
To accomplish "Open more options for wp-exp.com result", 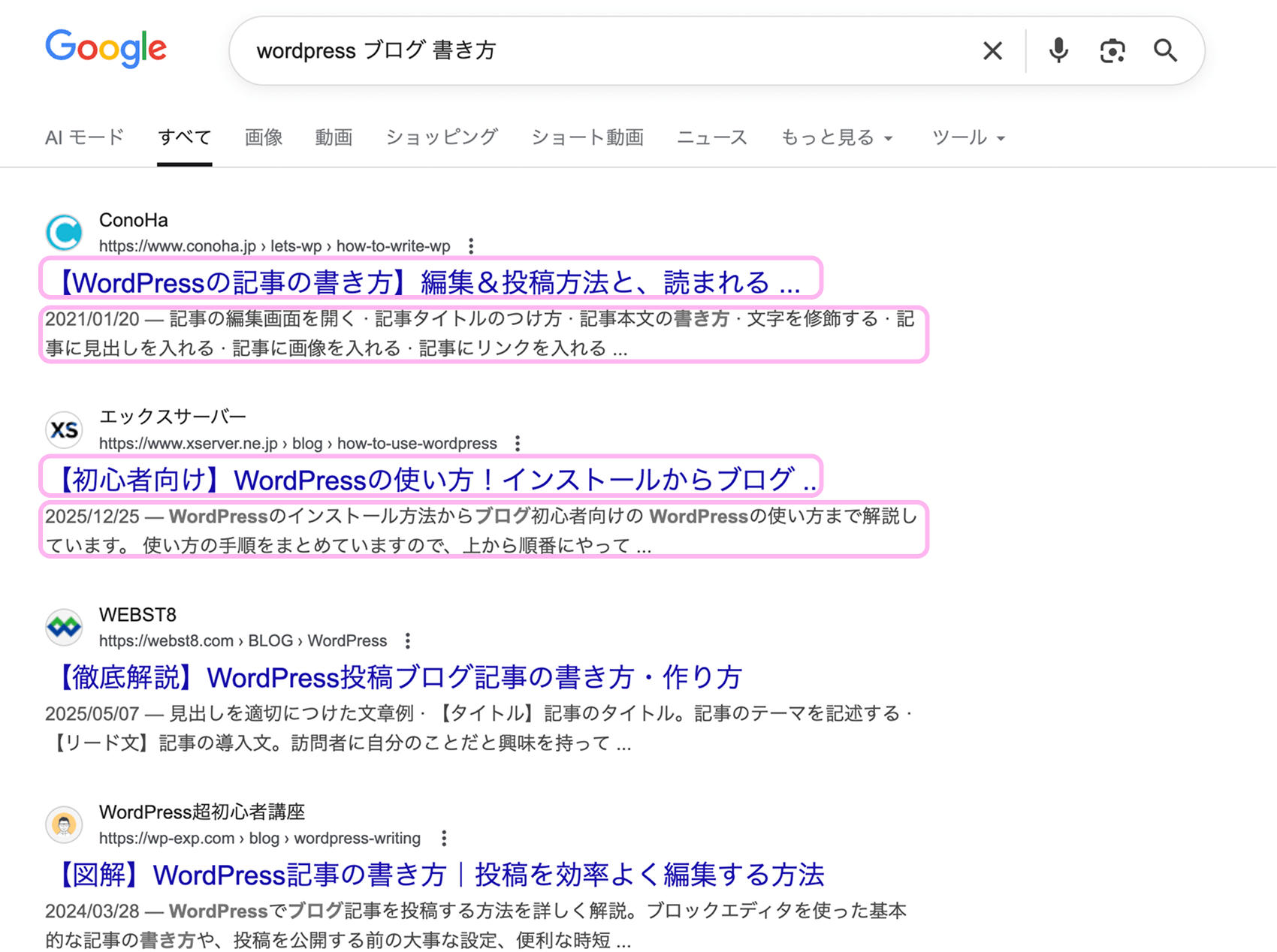I will pyautogui.click(x=444, y=839).
